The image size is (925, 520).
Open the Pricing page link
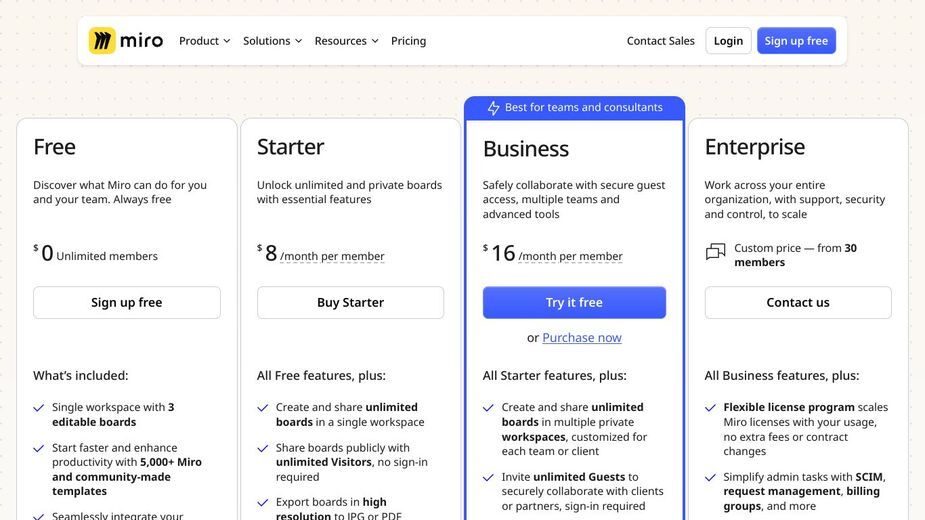(408, 41)
